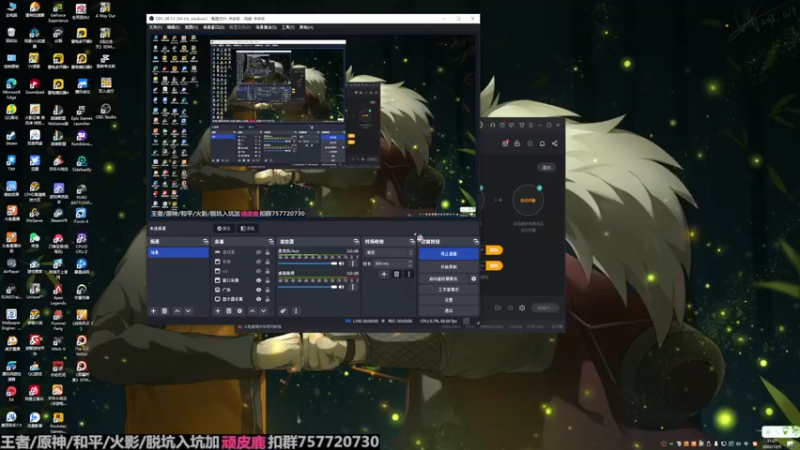Click the 设置 button in Controls

[448, 300]
